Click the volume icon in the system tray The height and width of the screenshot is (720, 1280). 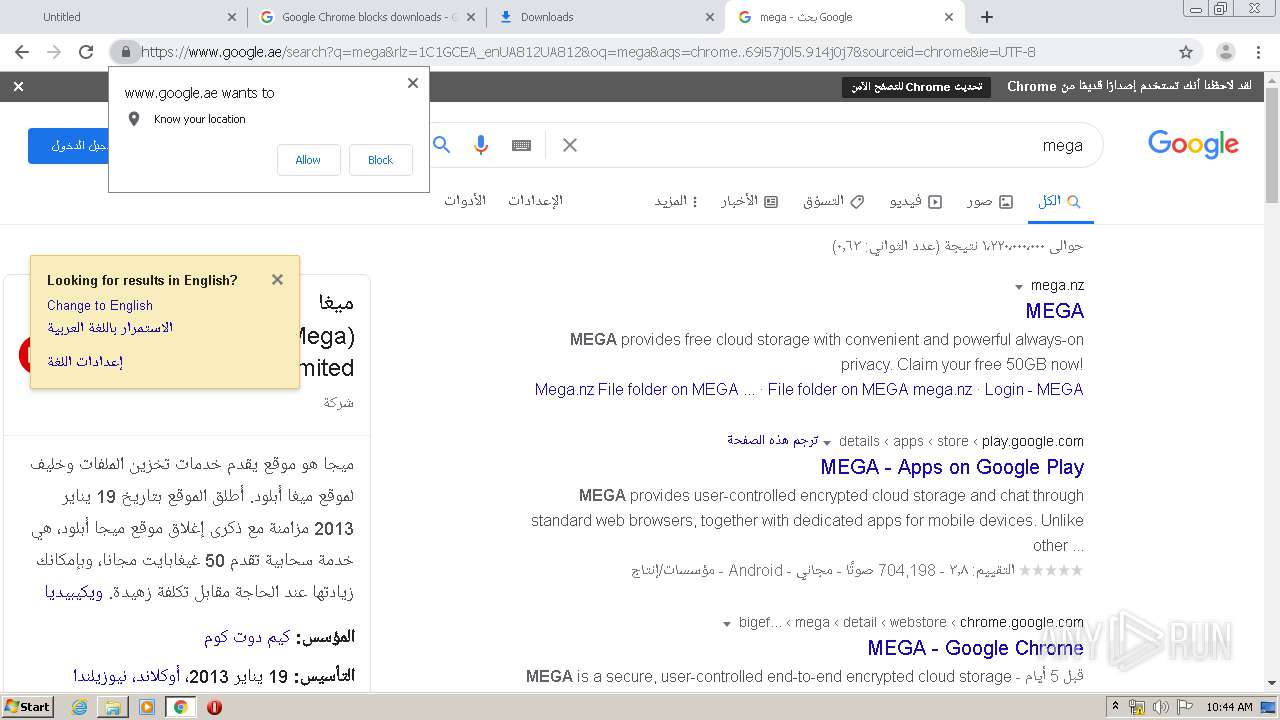click(1161, 707)
